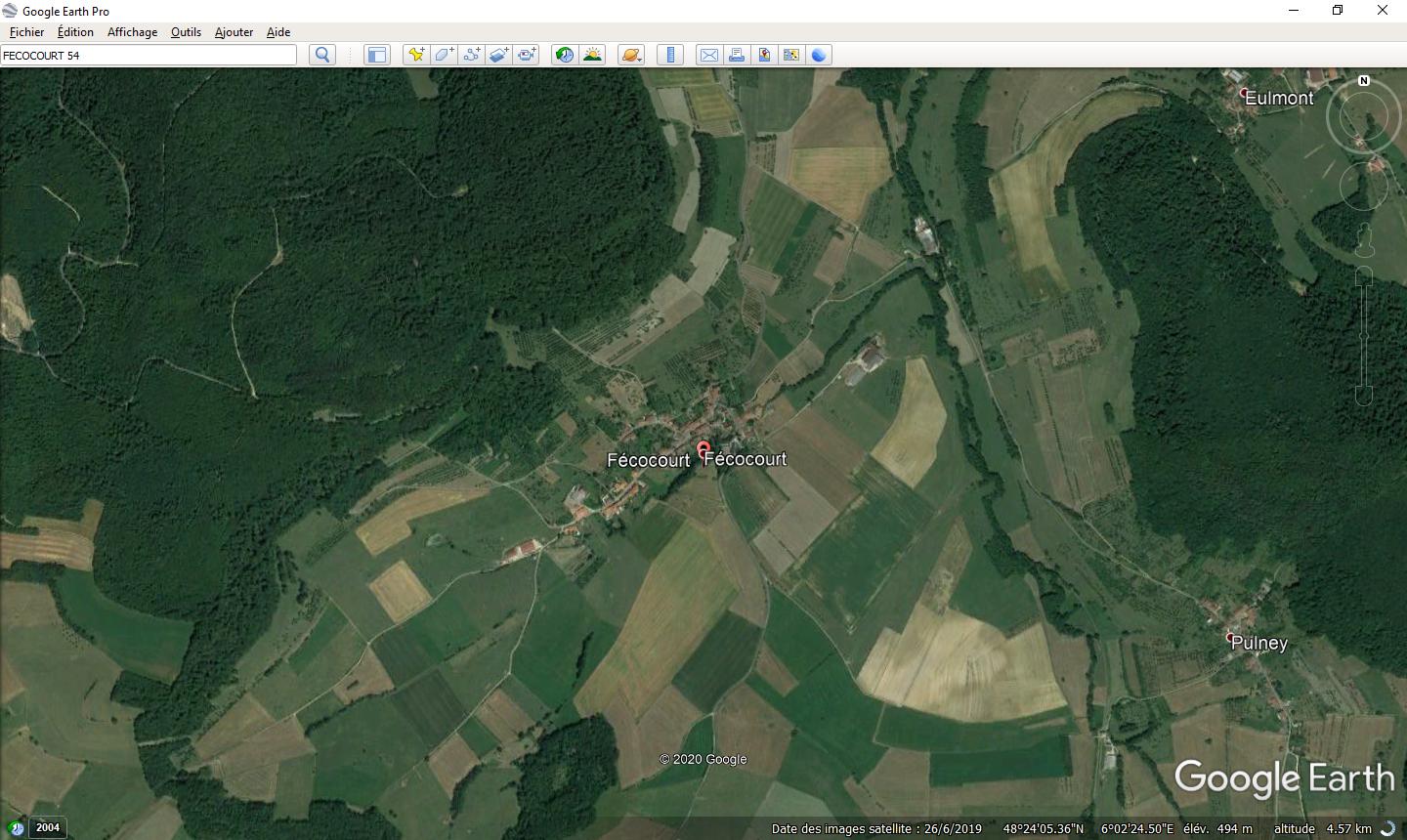Click latitude 48°24'05.36"N in status bar
The height and width of the screenshot is (840, 1407).
tap(1043, 828)
